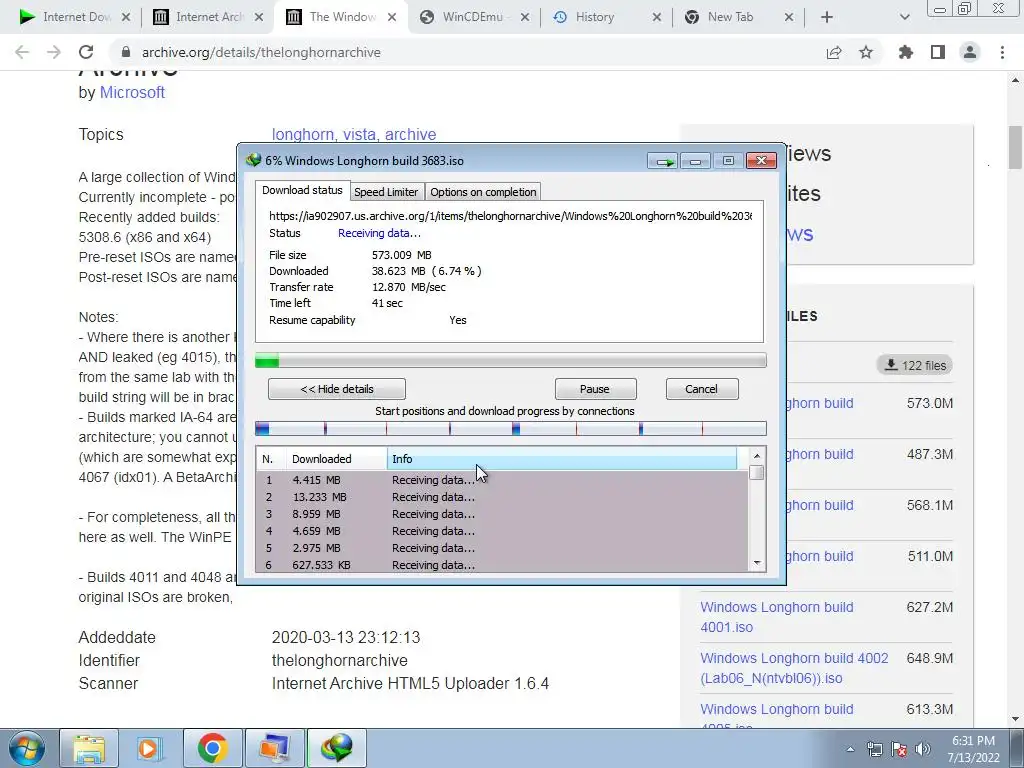Toggle the Chrome side panel icon
This screenshot has width=1024, height=768.
click(938, 52)
